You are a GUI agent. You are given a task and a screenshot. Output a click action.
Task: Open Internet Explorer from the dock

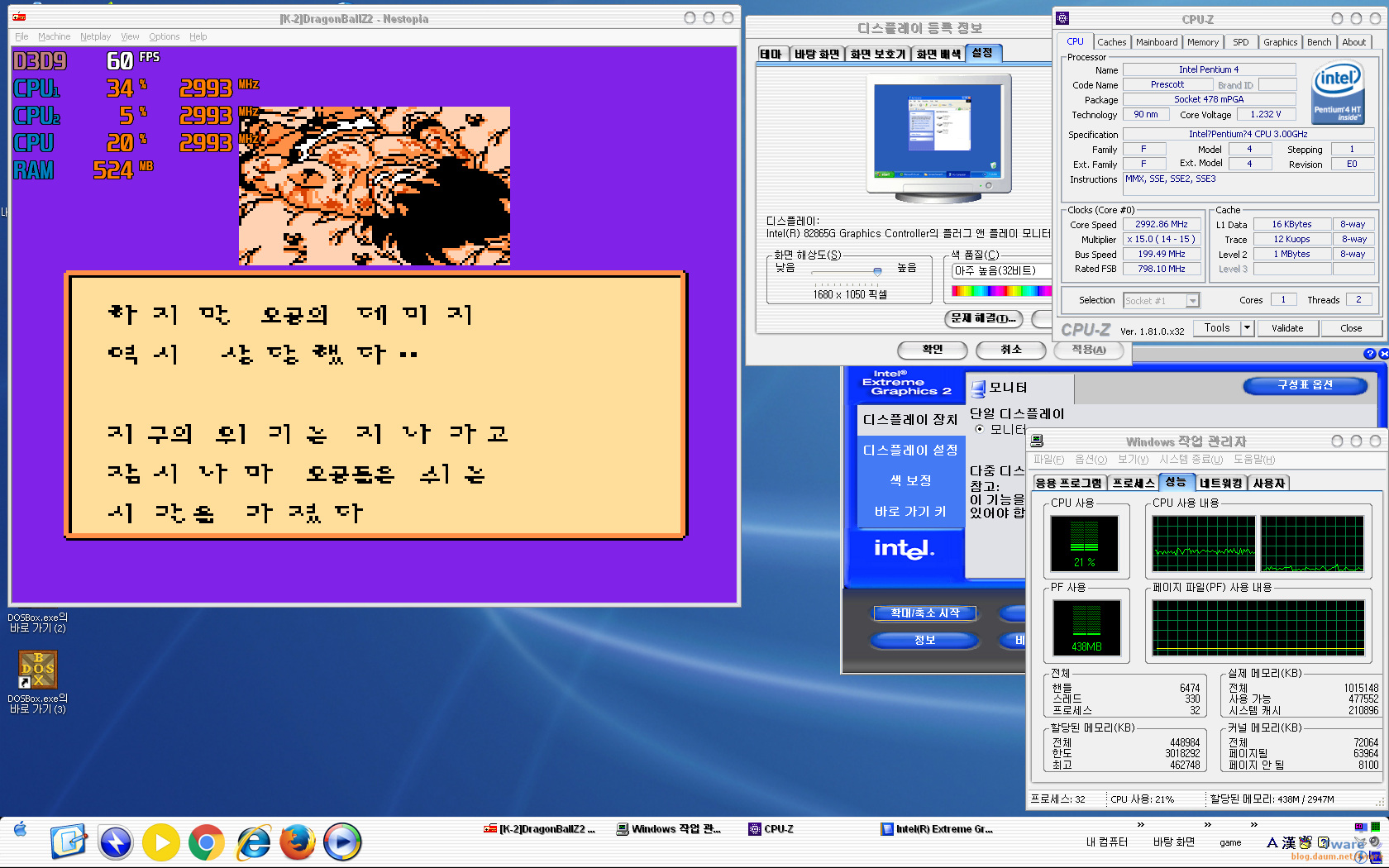tap(253, 842)
